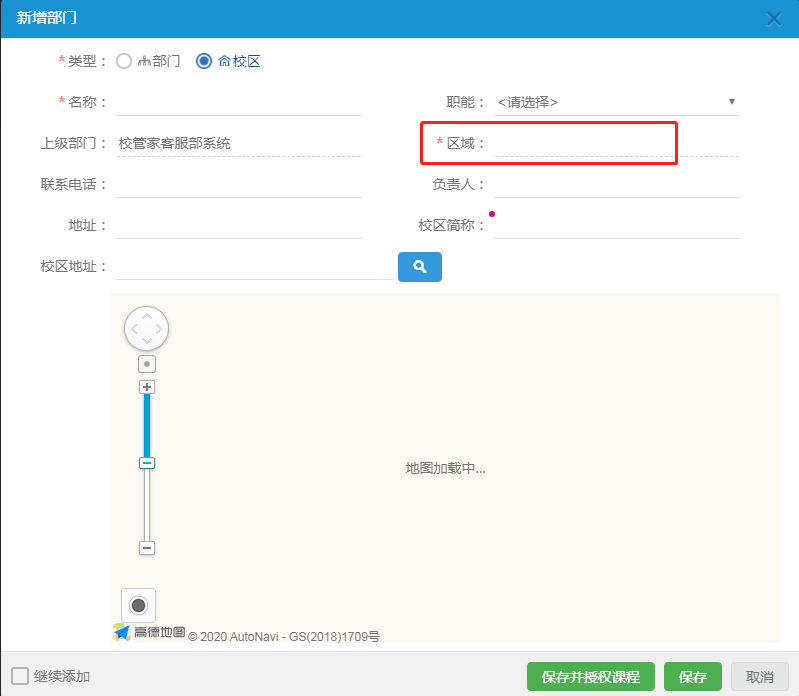Click the 高德地图 logo
The width and height of the screenshot is (799, 696).
tap(149, 632)
